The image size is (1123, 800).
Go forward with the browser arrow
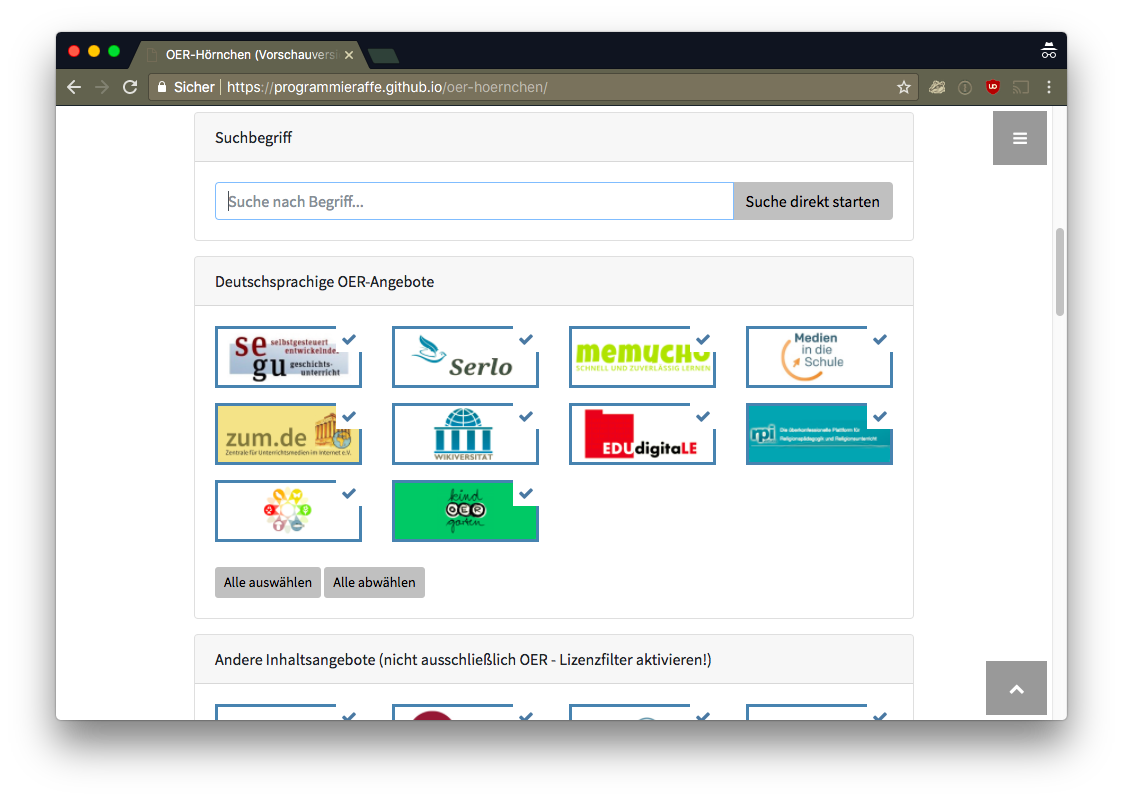click(x=102, y=87)
